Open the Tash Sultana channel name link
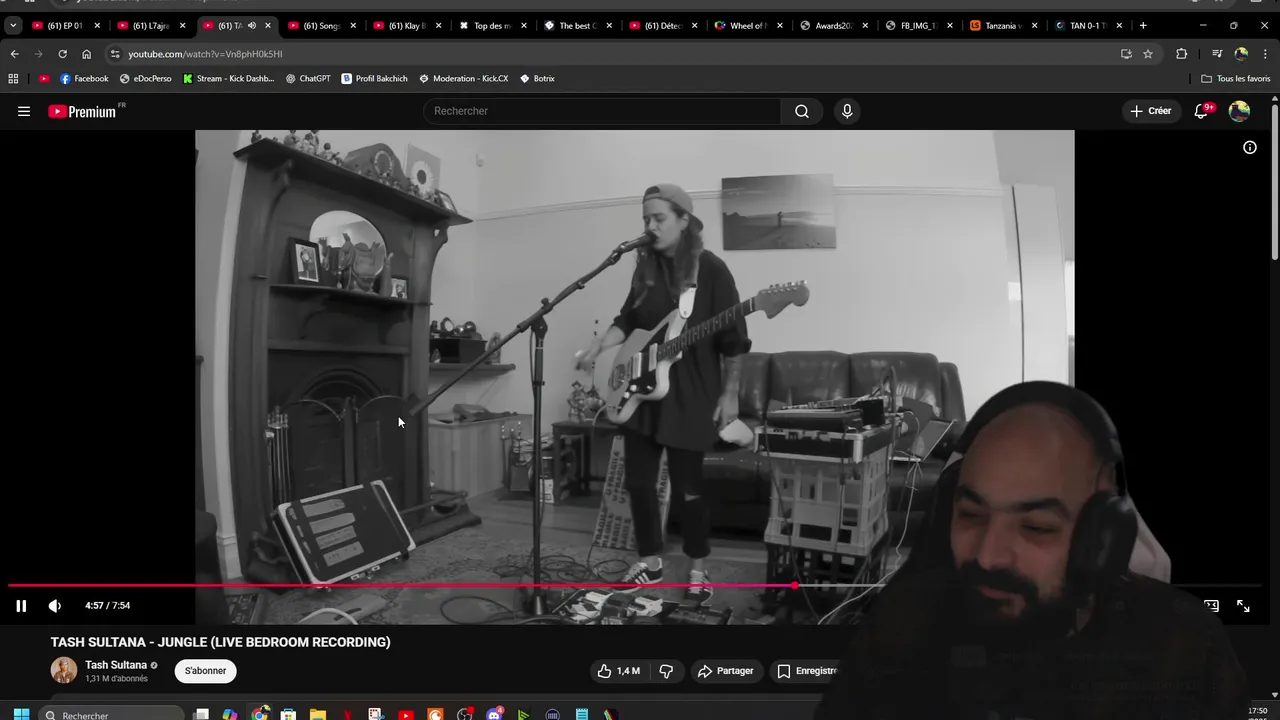Viewport: 1280px width, 720px height. (116, 665)
